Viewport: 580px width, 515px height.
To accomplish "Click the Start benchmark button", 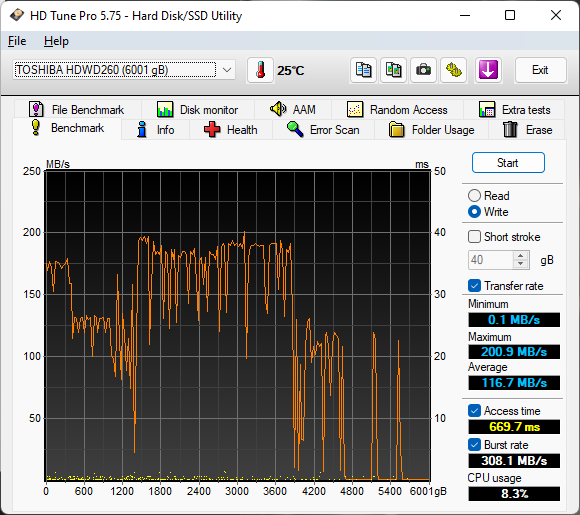I will coord(508,163).
